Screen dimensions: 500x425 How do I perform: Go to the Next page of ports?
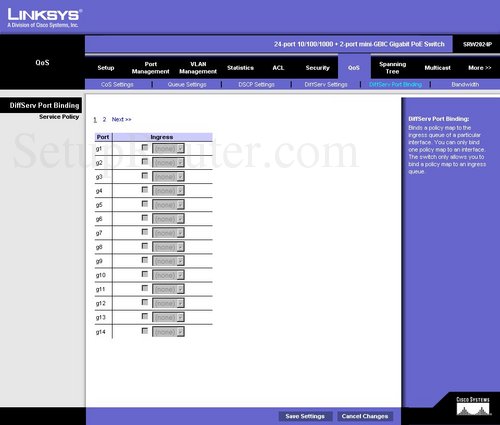[121, 119]
